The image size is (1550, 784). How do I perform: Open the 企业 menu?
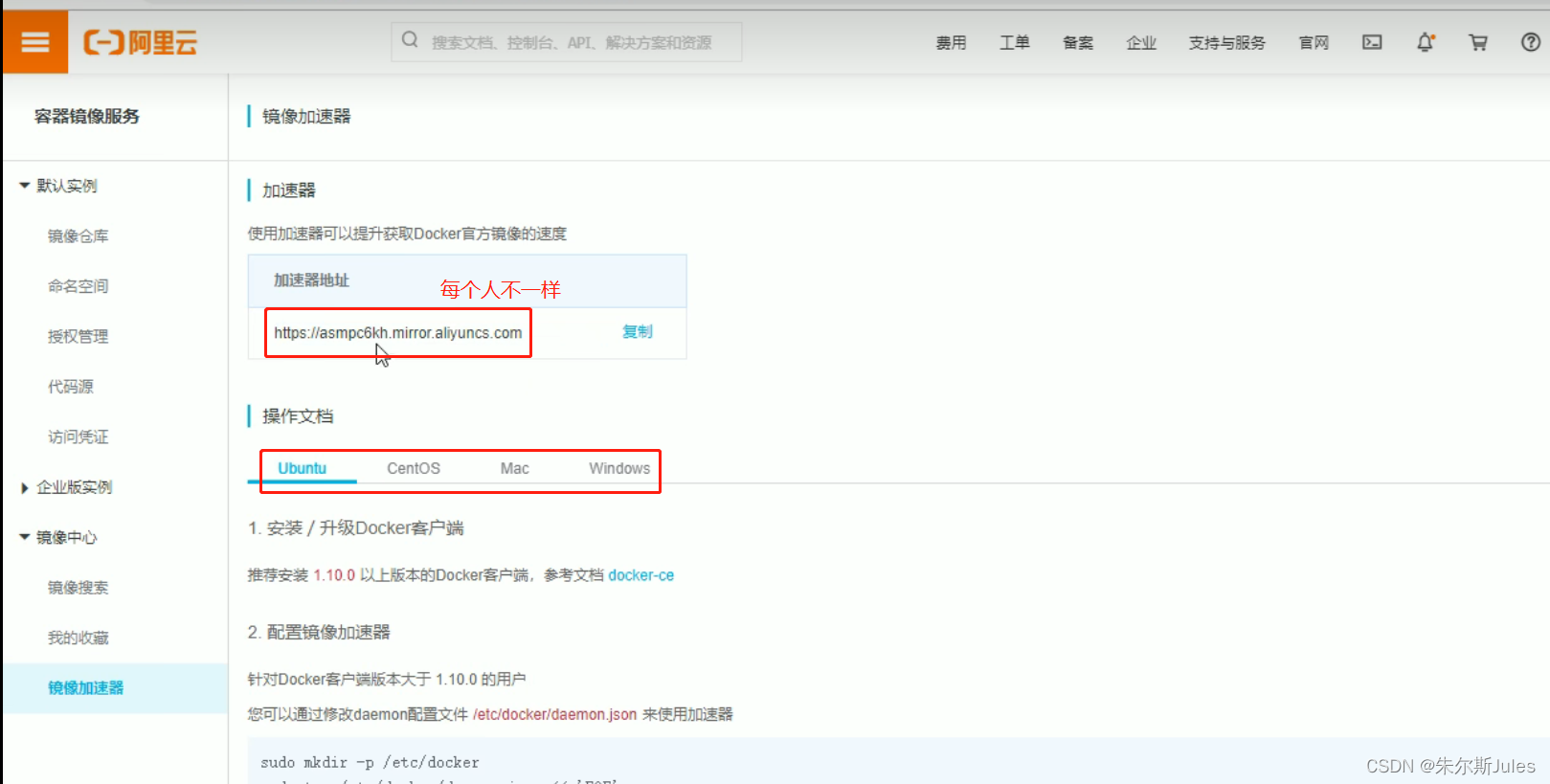click(x=1141, y=42)
